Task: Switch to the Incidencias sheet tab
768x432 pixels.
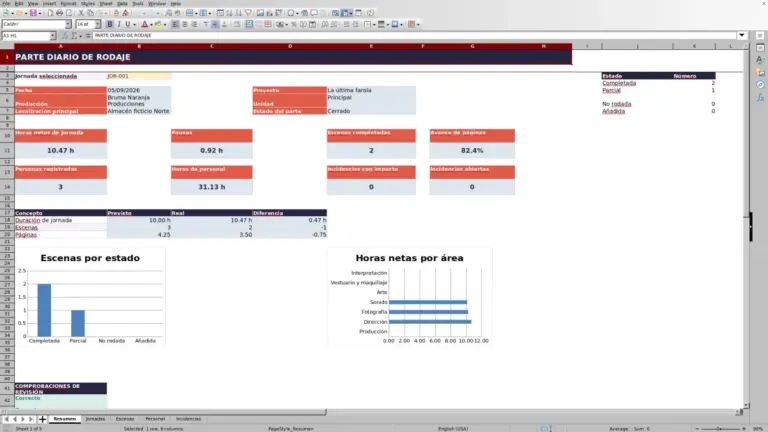Action: coord(189,419)
